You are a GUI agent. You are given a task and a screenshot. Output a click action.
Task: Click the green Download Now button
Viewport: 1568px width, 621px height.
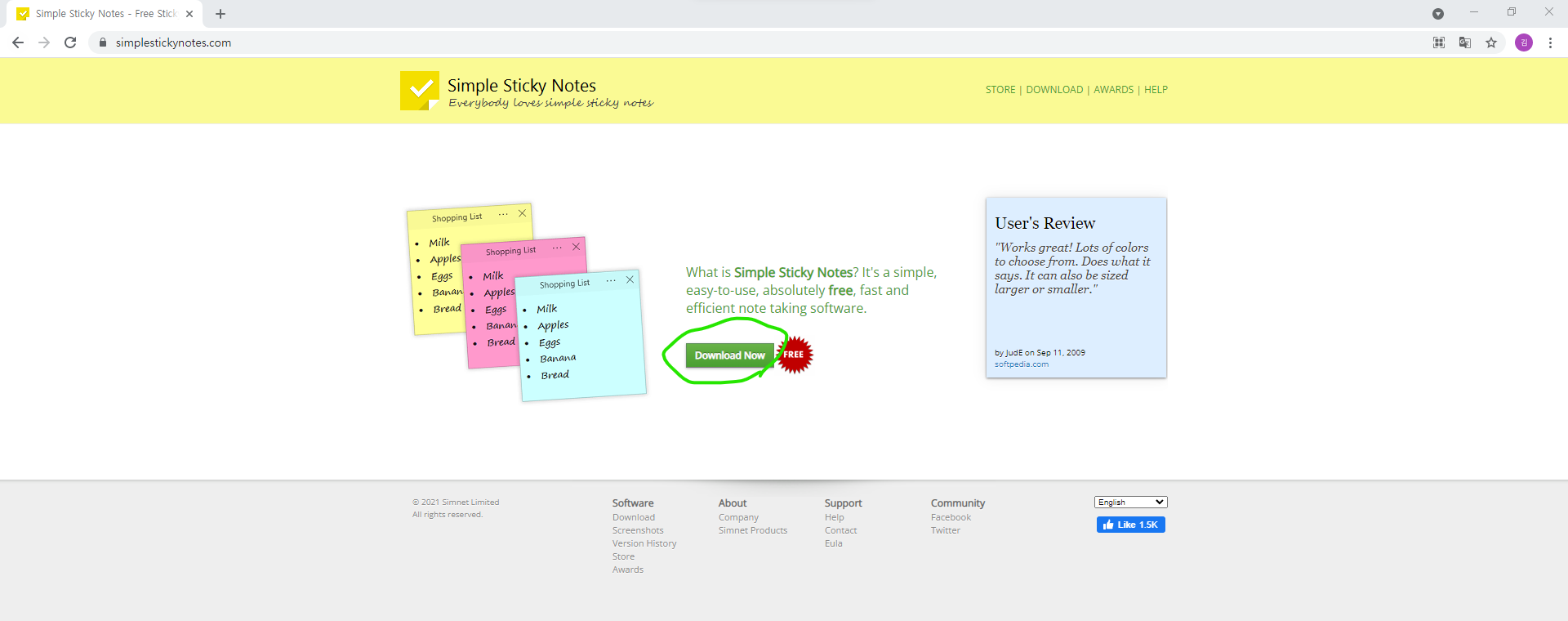pos(729,355)
